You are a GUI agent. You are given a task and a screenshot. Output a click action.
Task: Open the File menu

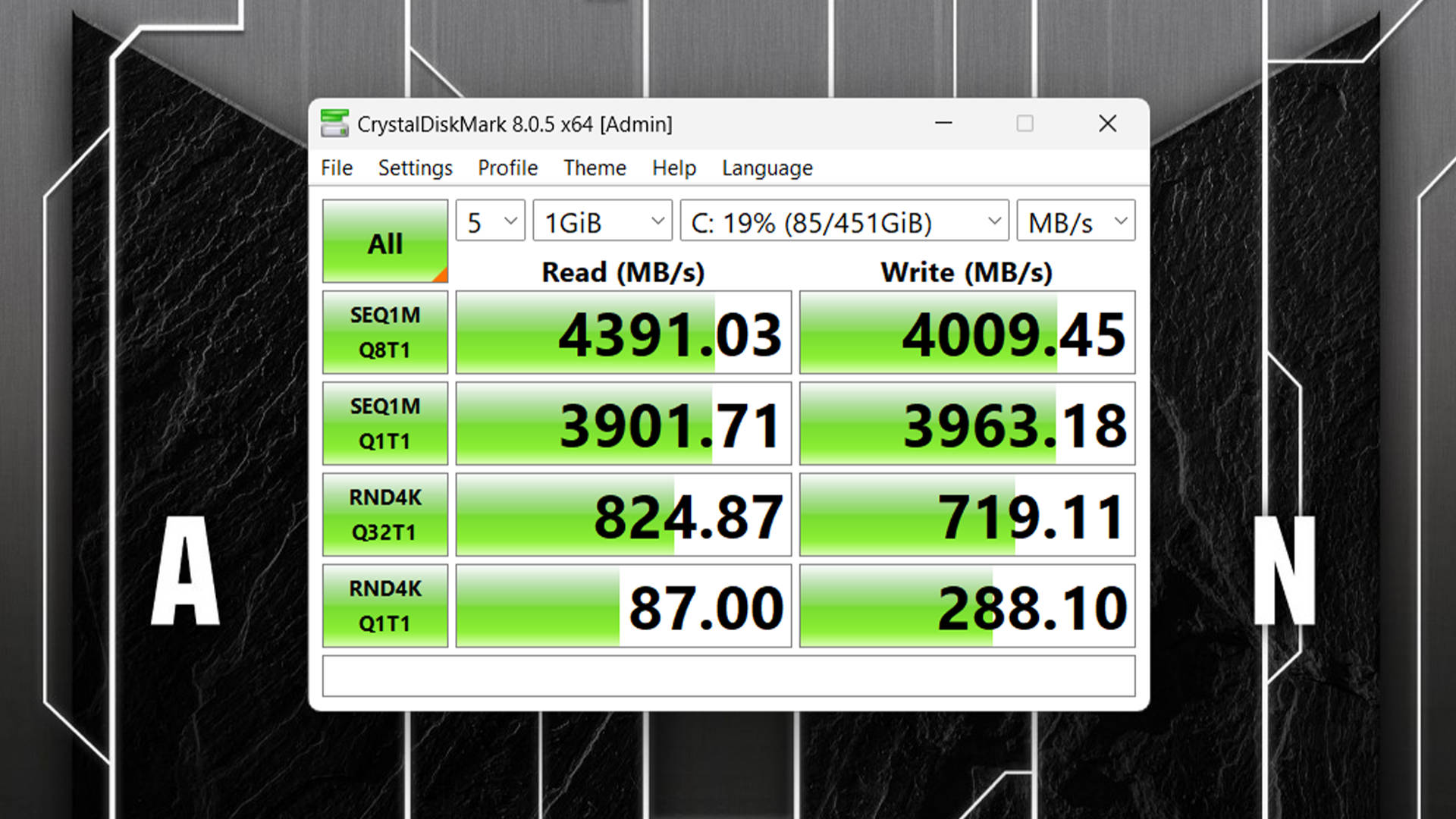(337, 168)
